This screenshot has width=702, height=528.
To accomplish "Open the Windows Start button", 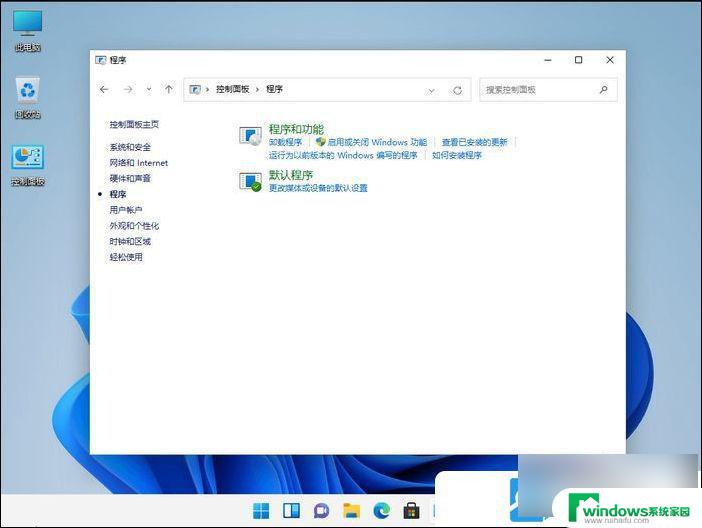I will click(261, 511).
